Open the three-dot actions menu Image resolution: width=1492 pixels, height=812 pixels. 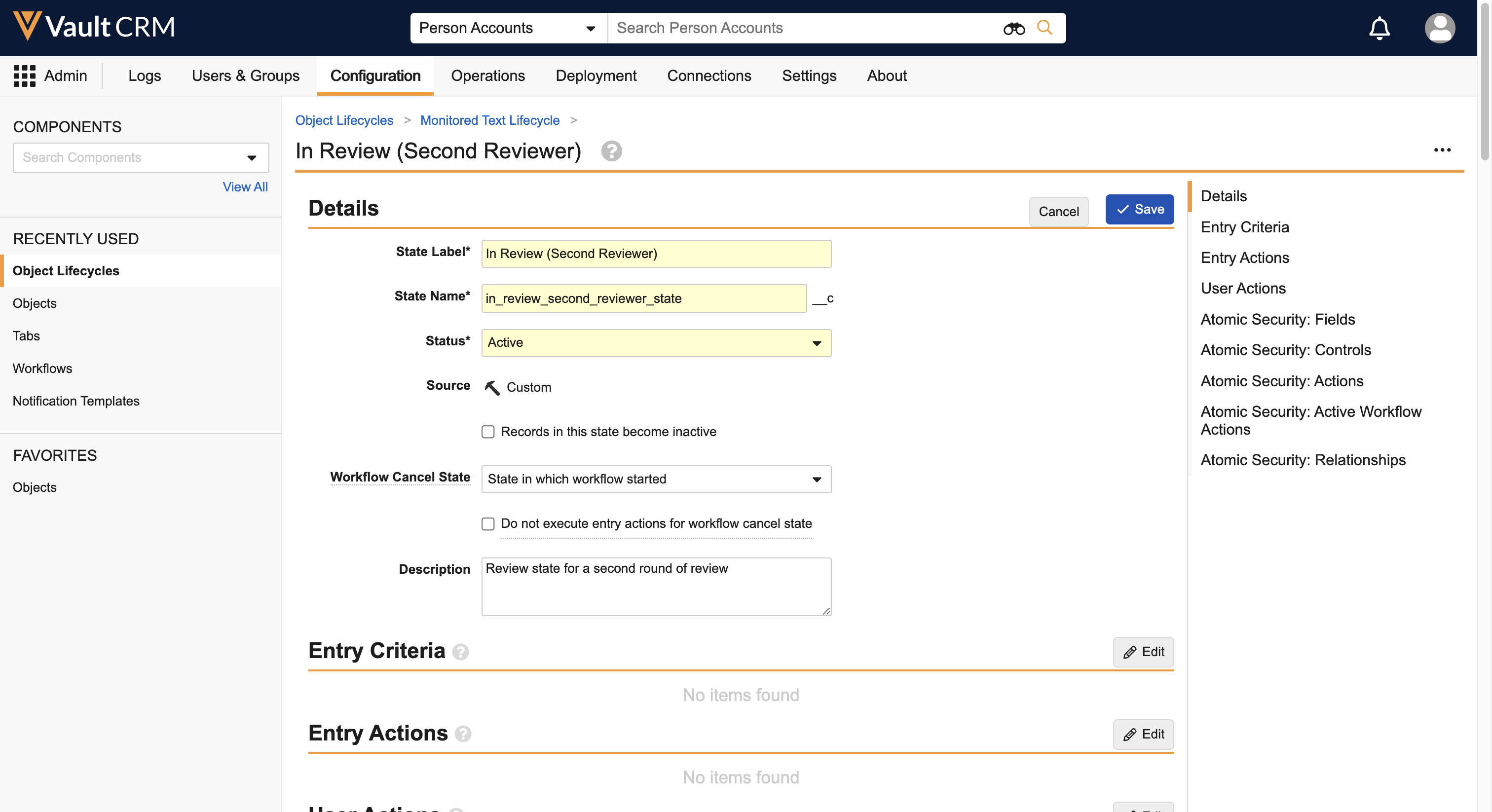point(1442,150)
